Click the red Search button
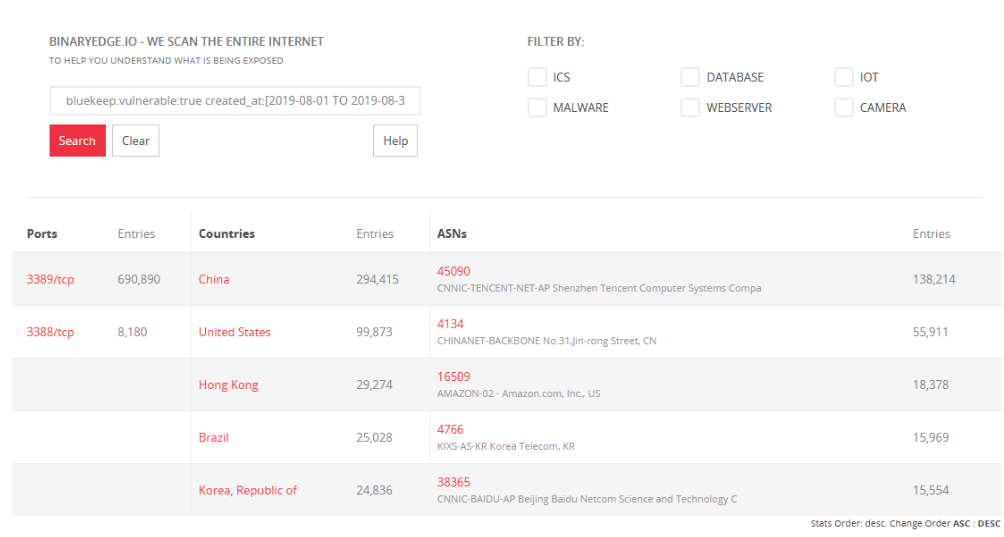Image resolution: width=1004 pixels, height=537 pixels. point(77,141)
